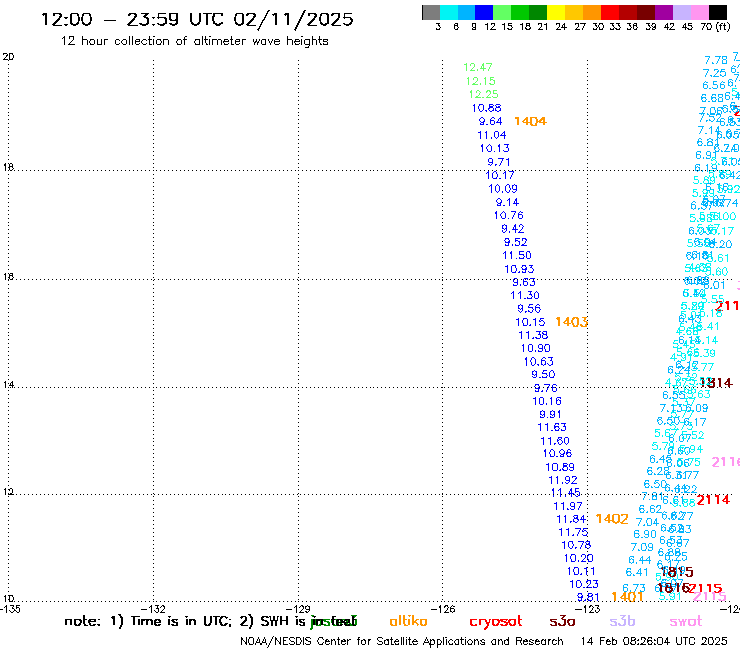Click the light green legend swatch
The width and height of the screenshot is (740, 650).
(x=502, y=12)
